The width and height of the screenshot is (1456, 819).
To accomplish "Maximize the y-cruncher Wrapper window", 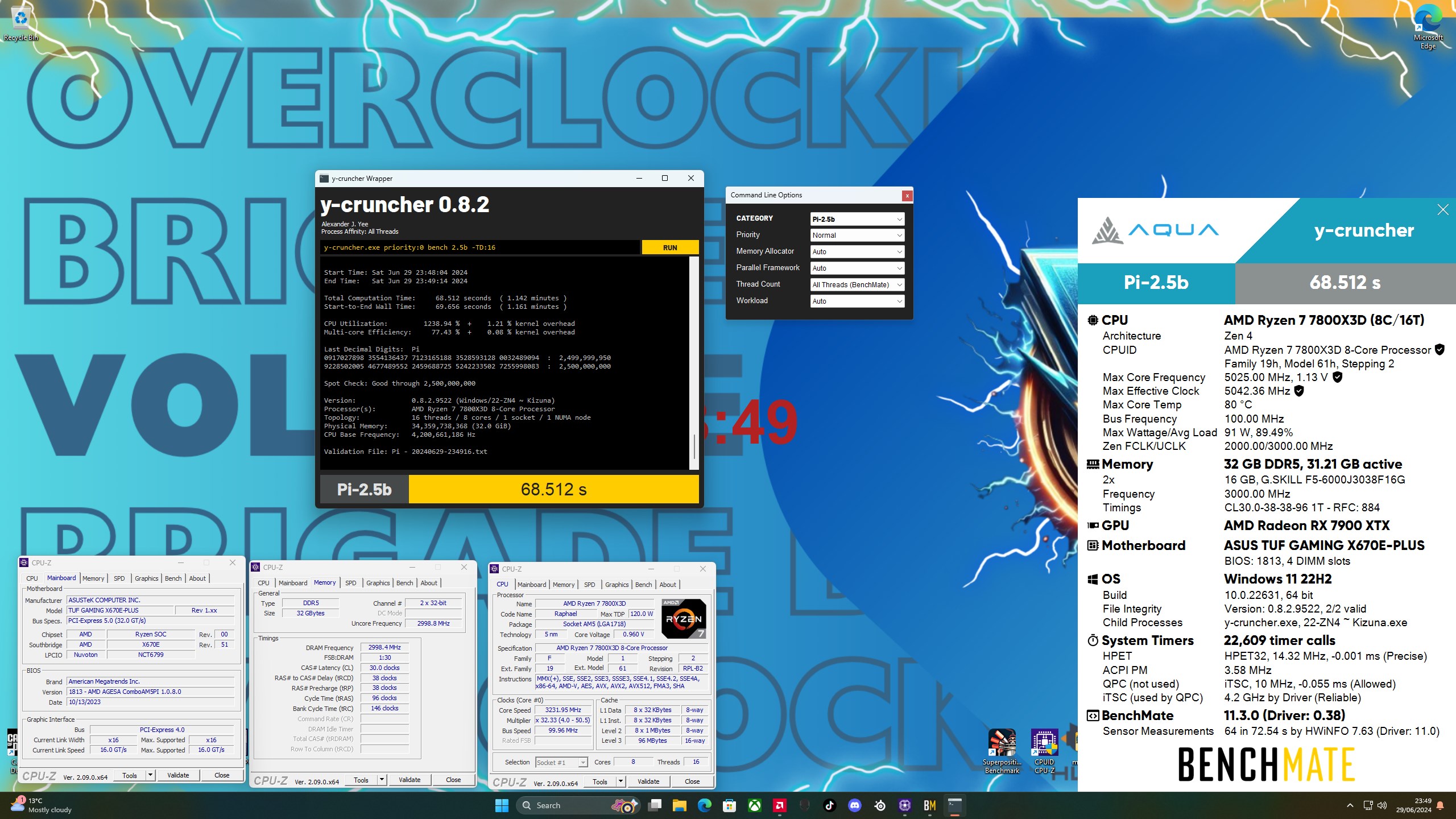I will [x=664, y=179].
